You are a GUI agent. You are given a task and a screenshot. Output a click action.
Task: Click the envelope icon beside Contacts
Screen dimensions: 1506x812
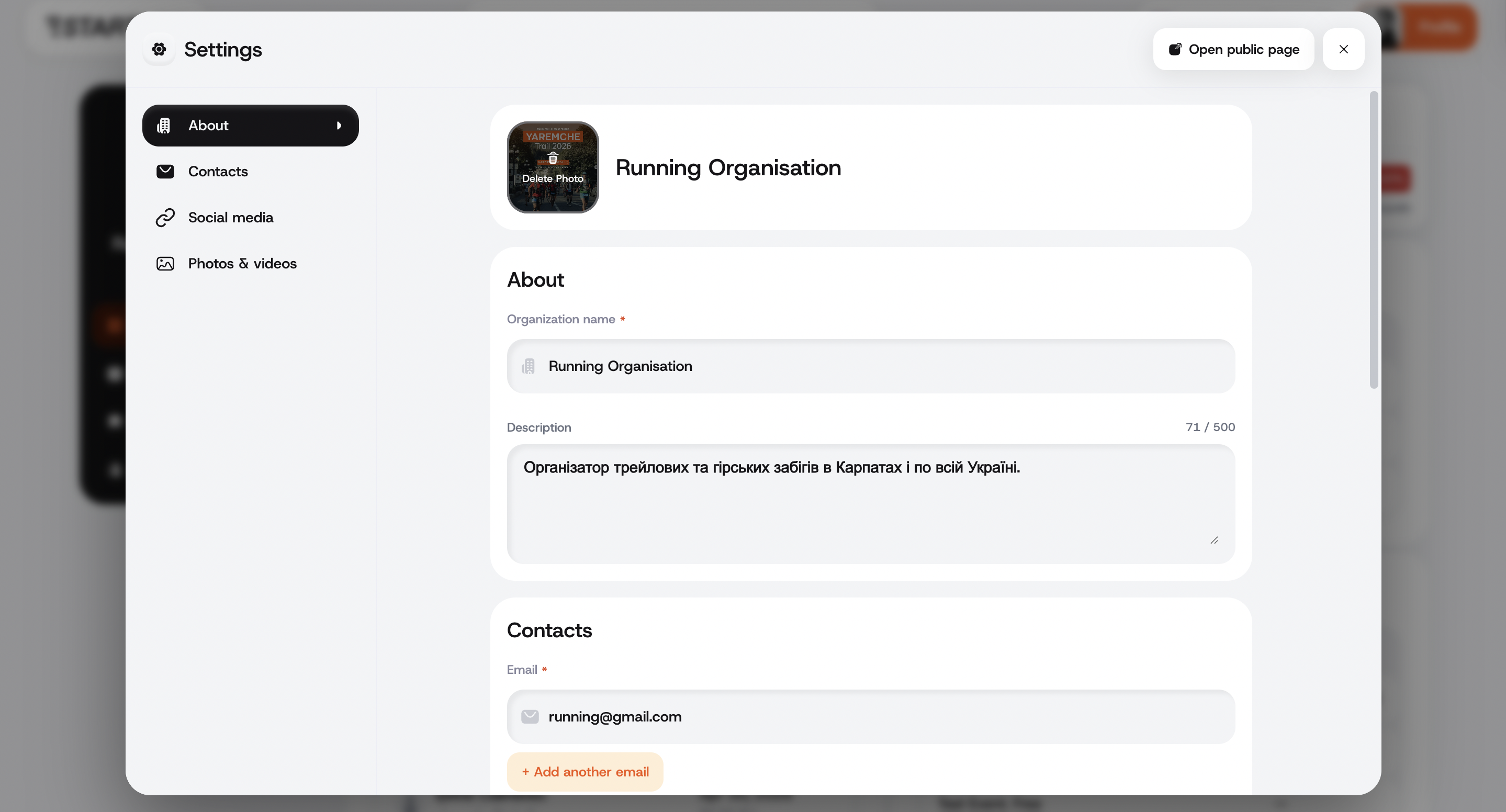coord(165,171)
